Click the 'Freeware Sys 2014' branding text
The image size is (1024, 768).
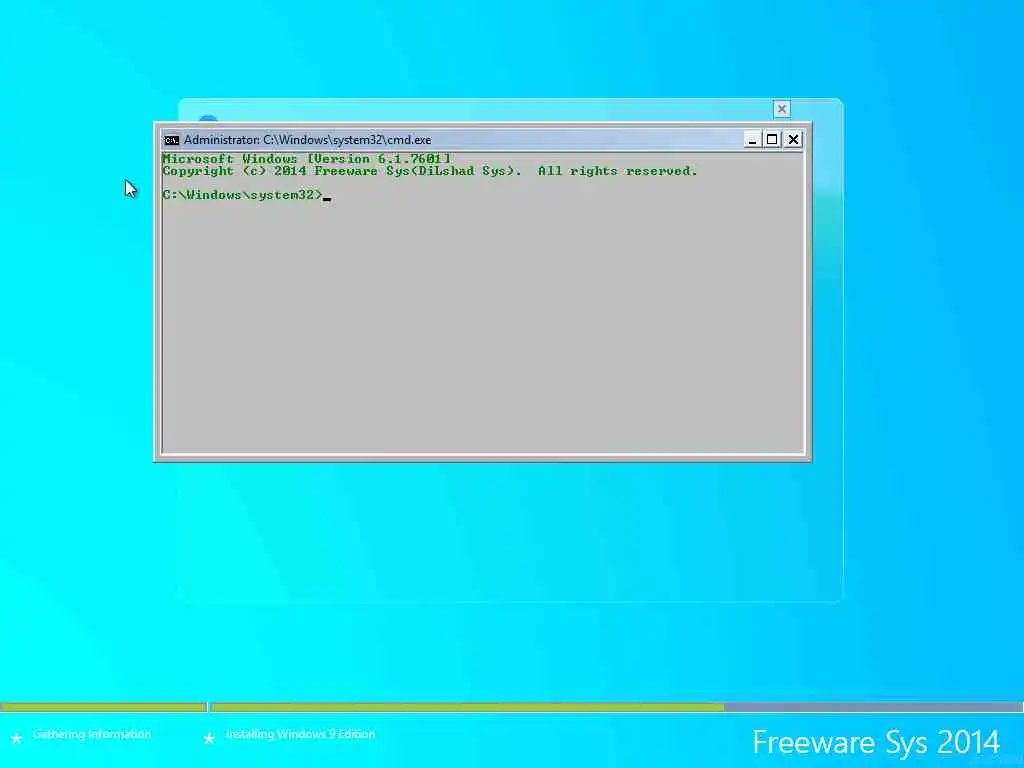pos(876,743)
